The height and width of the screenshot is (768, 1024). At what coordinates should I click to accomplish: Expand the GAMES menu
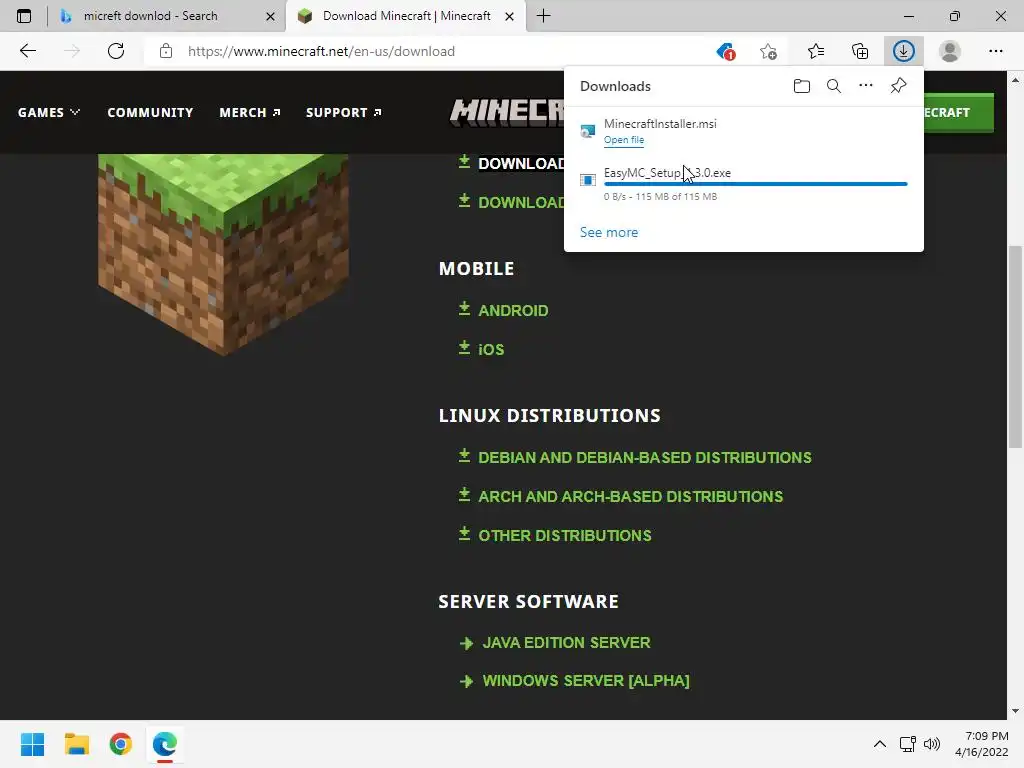(x=49, y=112)
